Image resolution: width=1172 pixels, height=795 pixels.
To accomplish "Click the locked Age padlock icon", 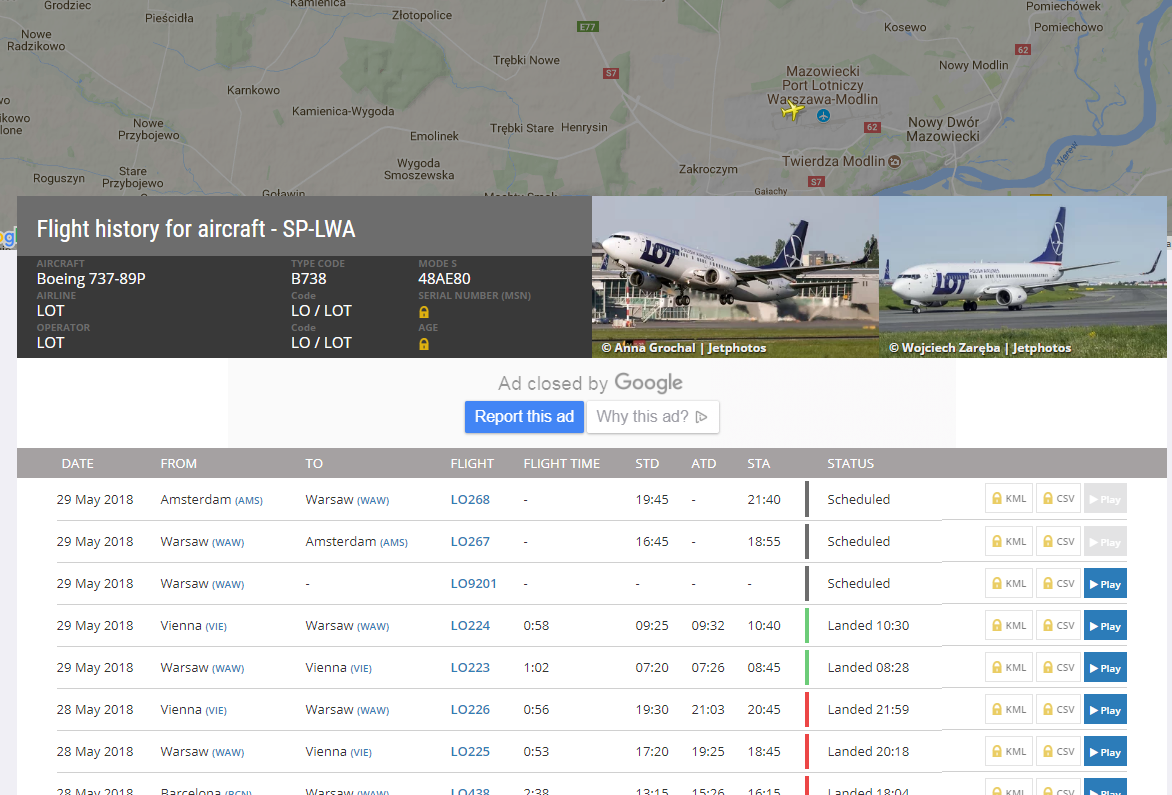I will 424,344.
